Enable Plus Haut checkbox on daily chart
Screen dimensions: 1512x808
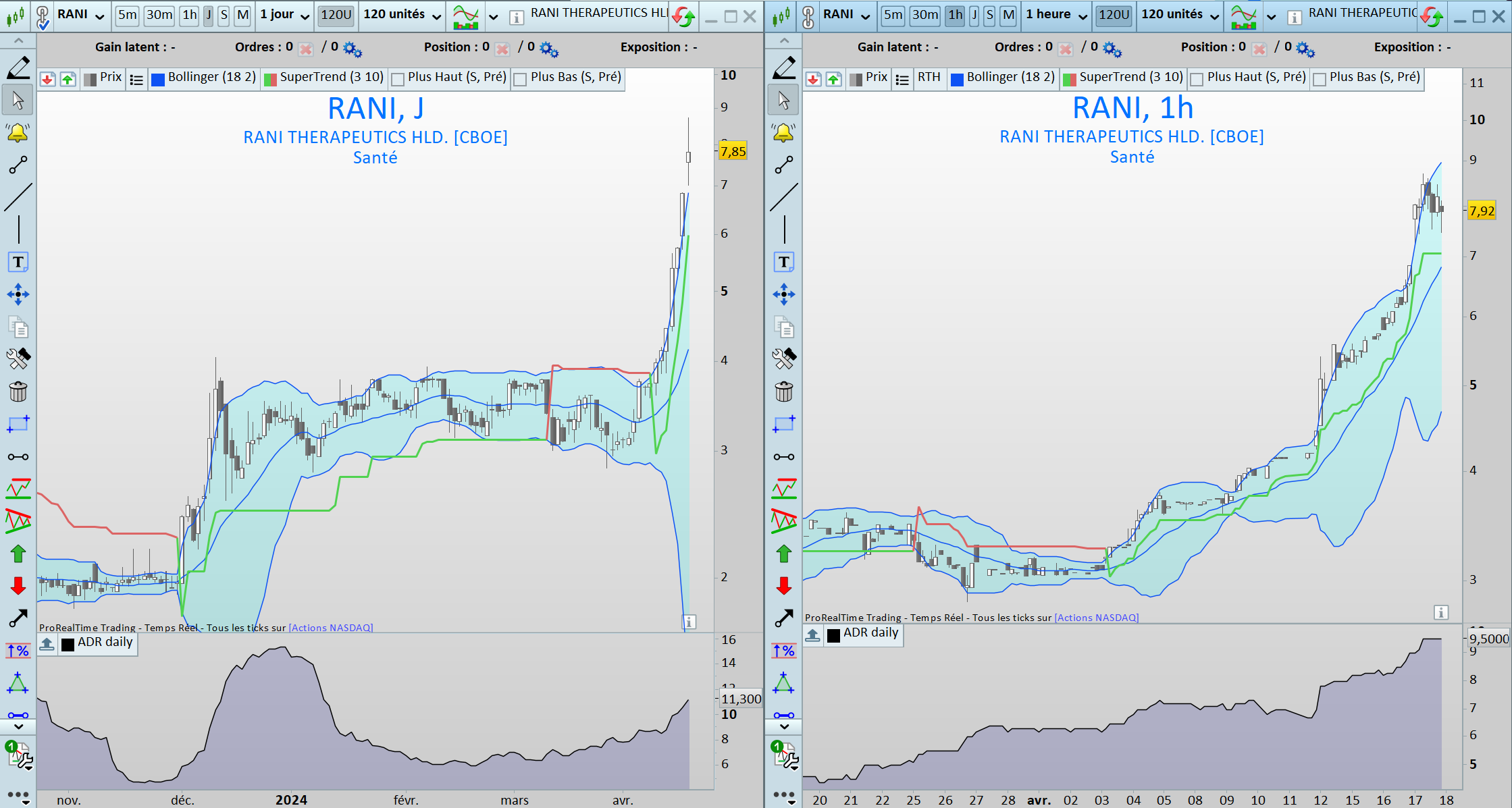point(398,80)
